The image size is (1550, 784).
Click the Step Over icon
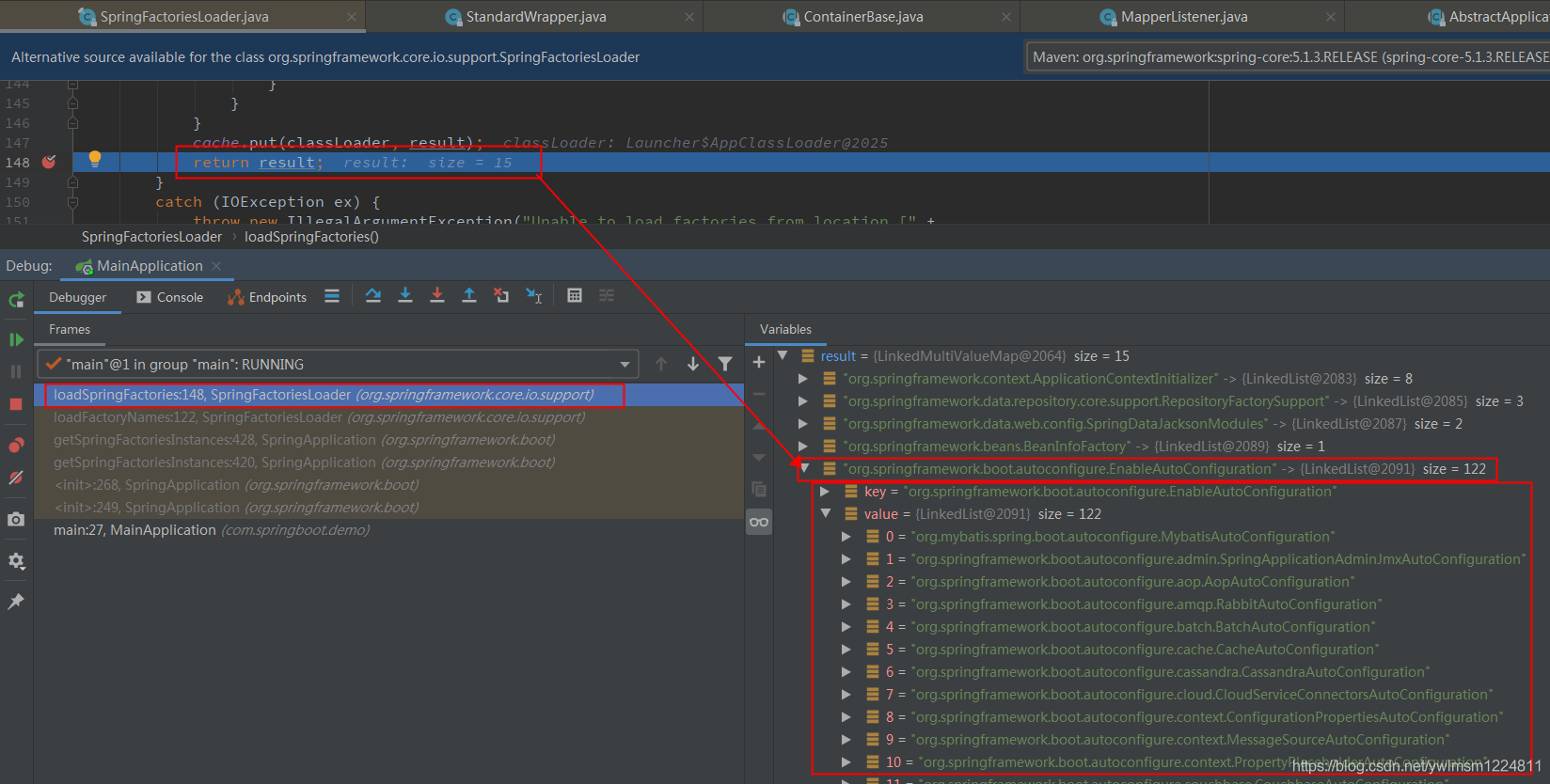click(373, 296)
